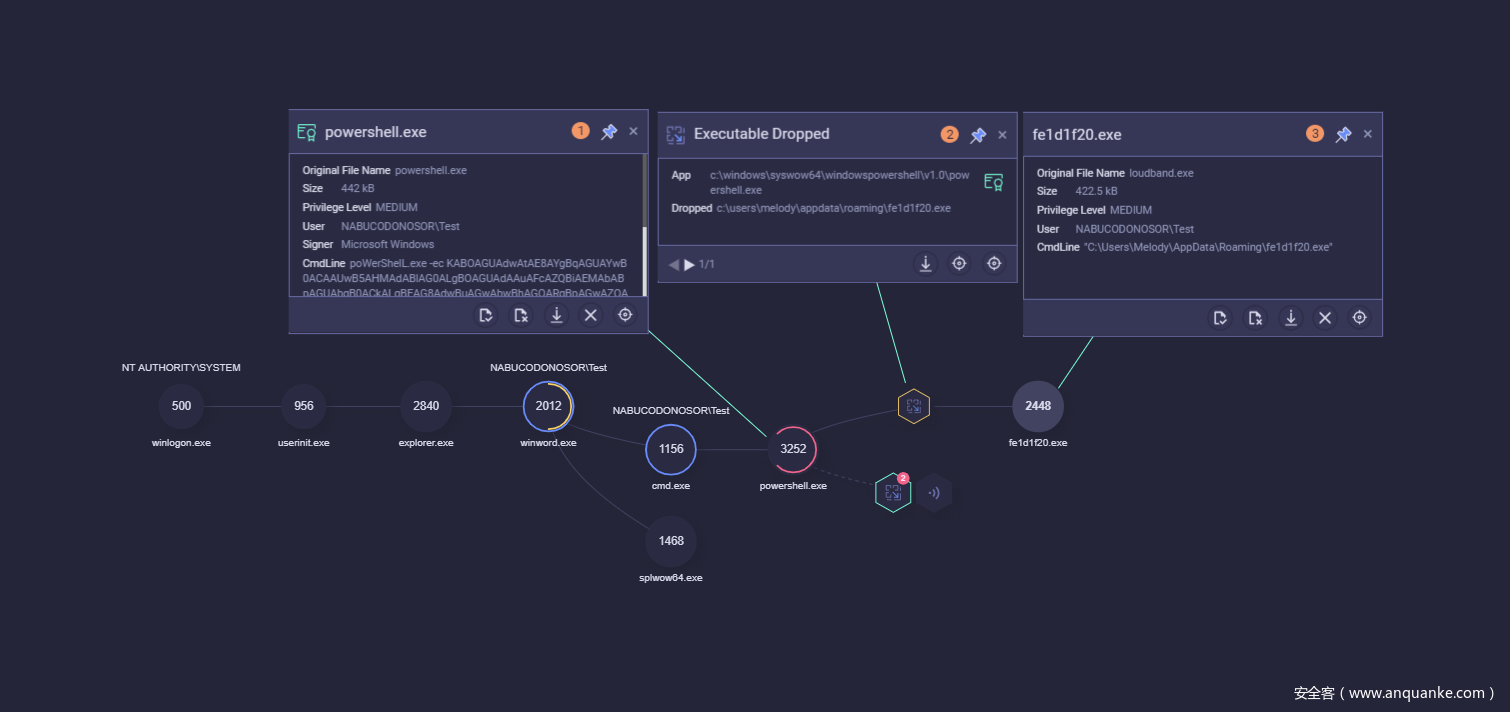1510x712 pixels.
Task: Unpin the fe1d1f20.exe details panel
Action: (x=1343, y=134)
